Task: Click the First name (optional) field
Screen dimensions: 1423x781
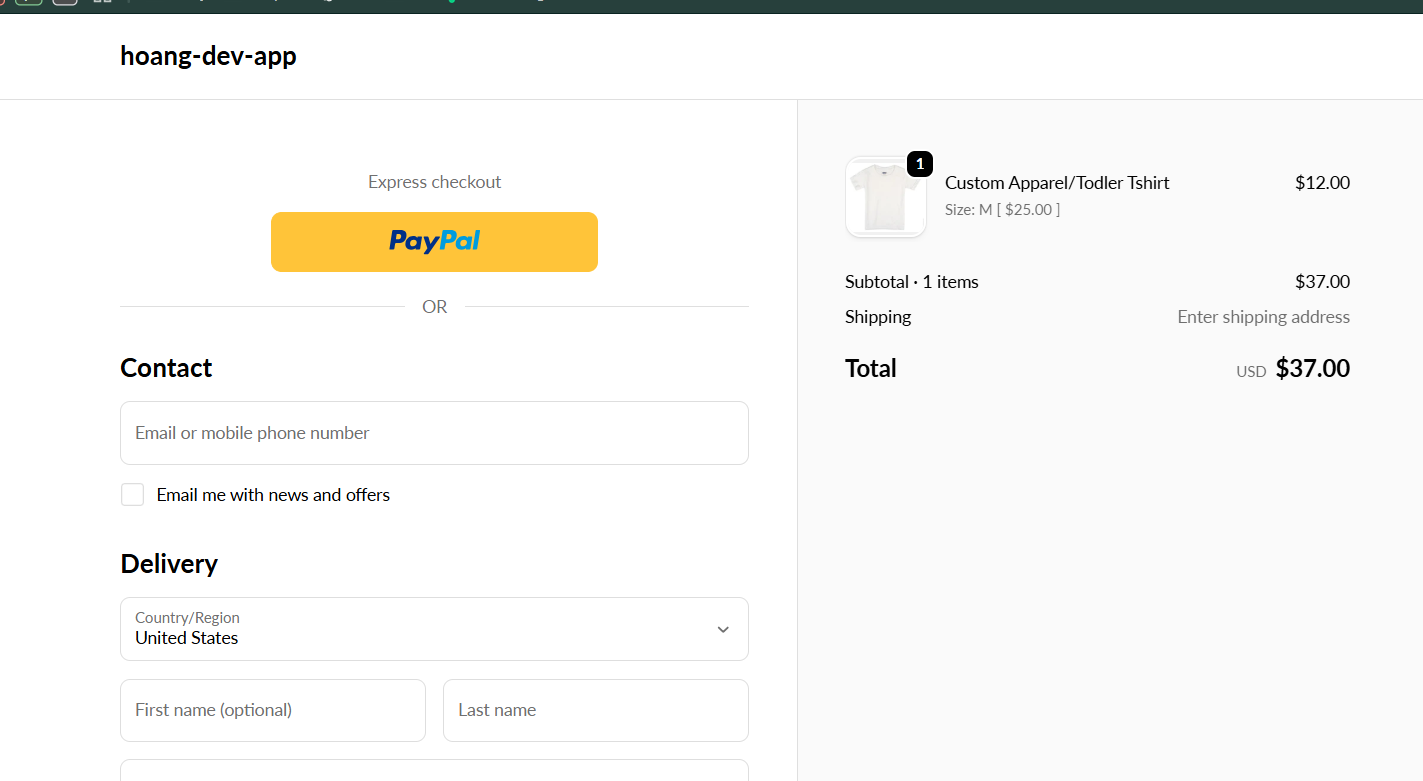Action: [x=272, y=710]
